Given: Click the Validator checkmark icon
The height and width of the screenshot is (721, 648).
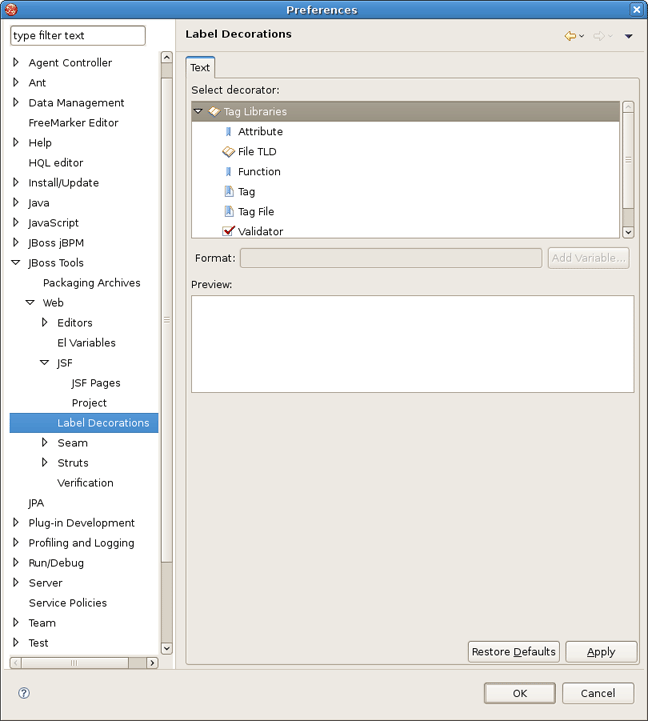Looking at the screenshot, I should [228, 231].
